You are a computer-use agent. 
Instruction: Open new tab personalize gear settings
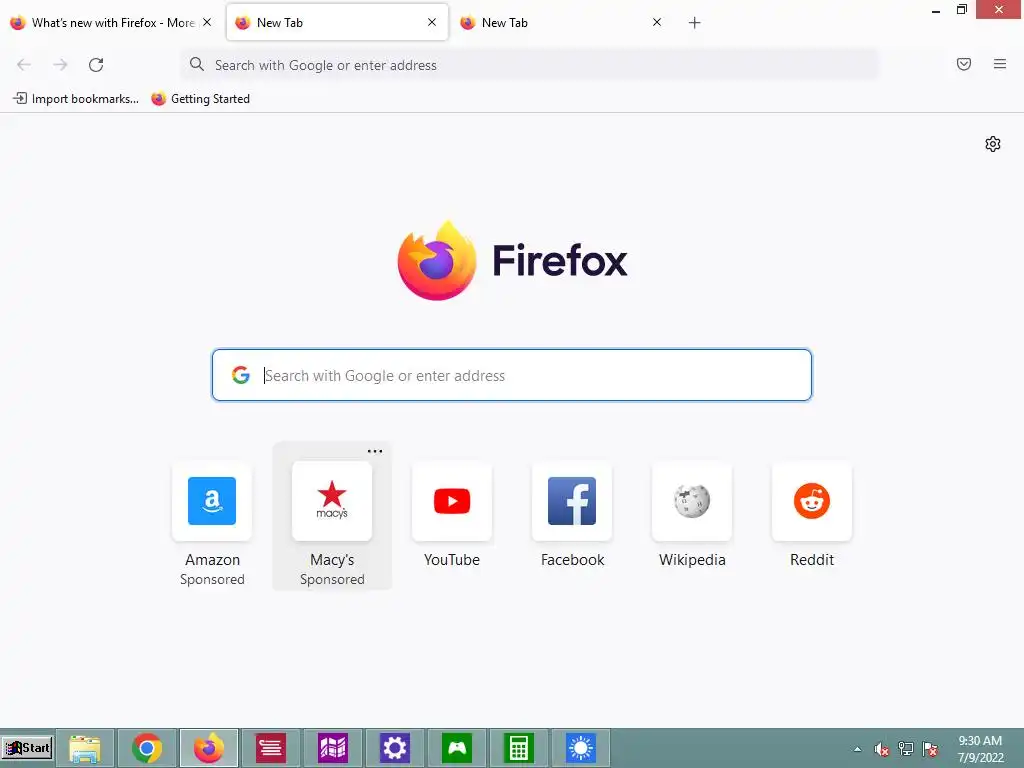pos(993,144)
